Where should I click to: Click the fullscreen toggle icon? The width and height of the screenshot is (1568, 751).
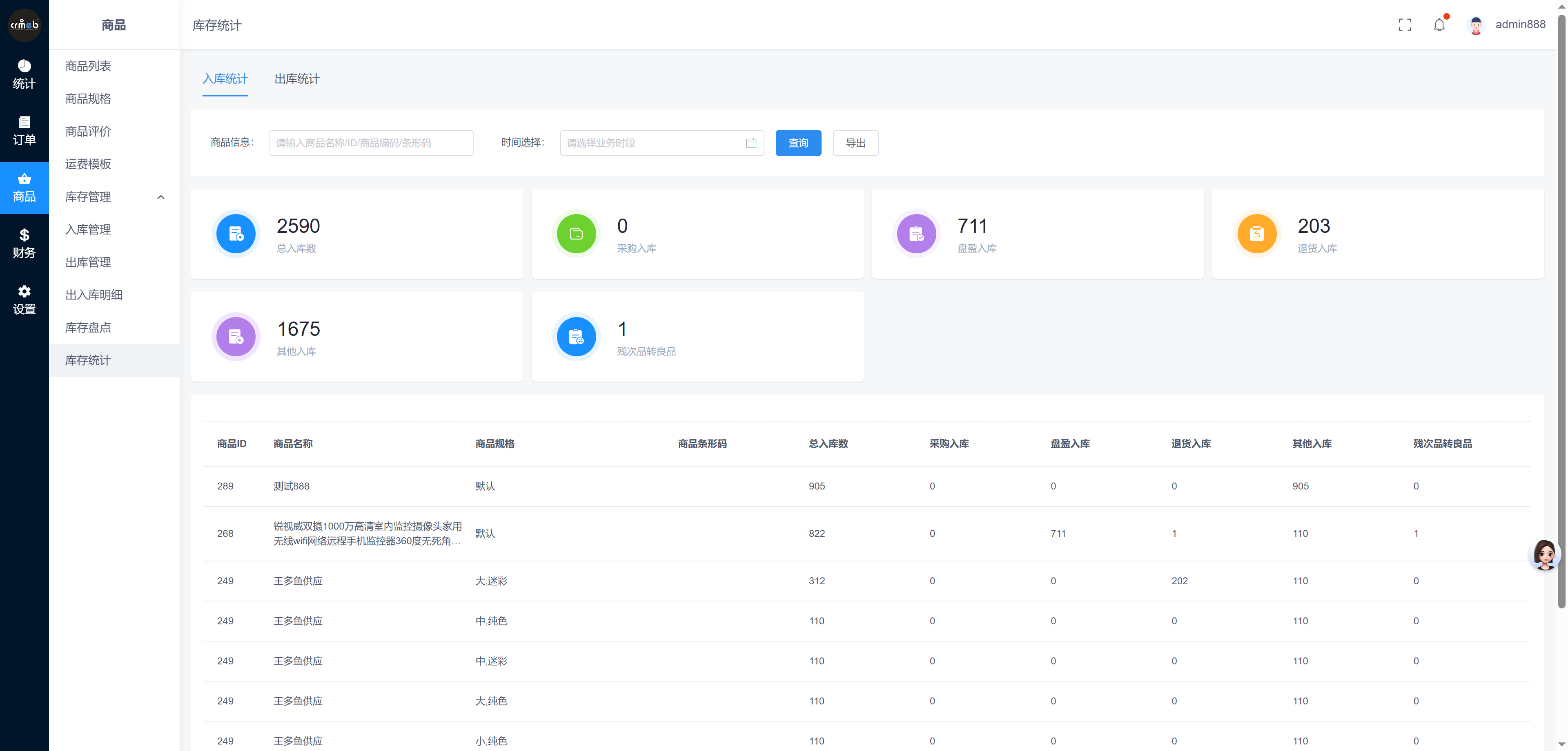click(1404, 25)
